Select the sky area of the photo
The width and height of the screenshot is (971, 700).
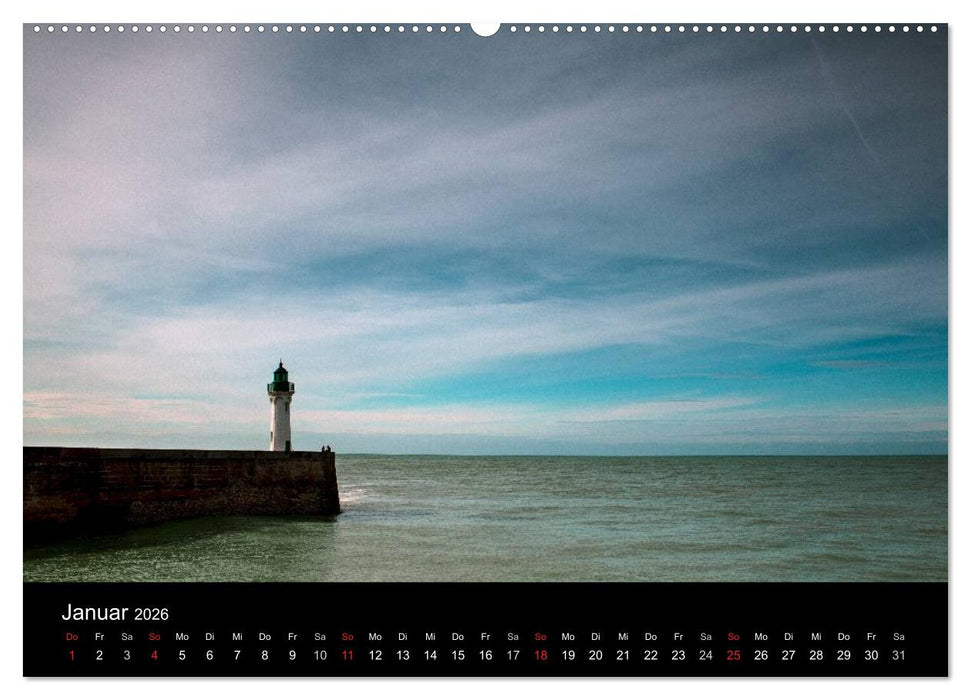[x=600, y=200]
